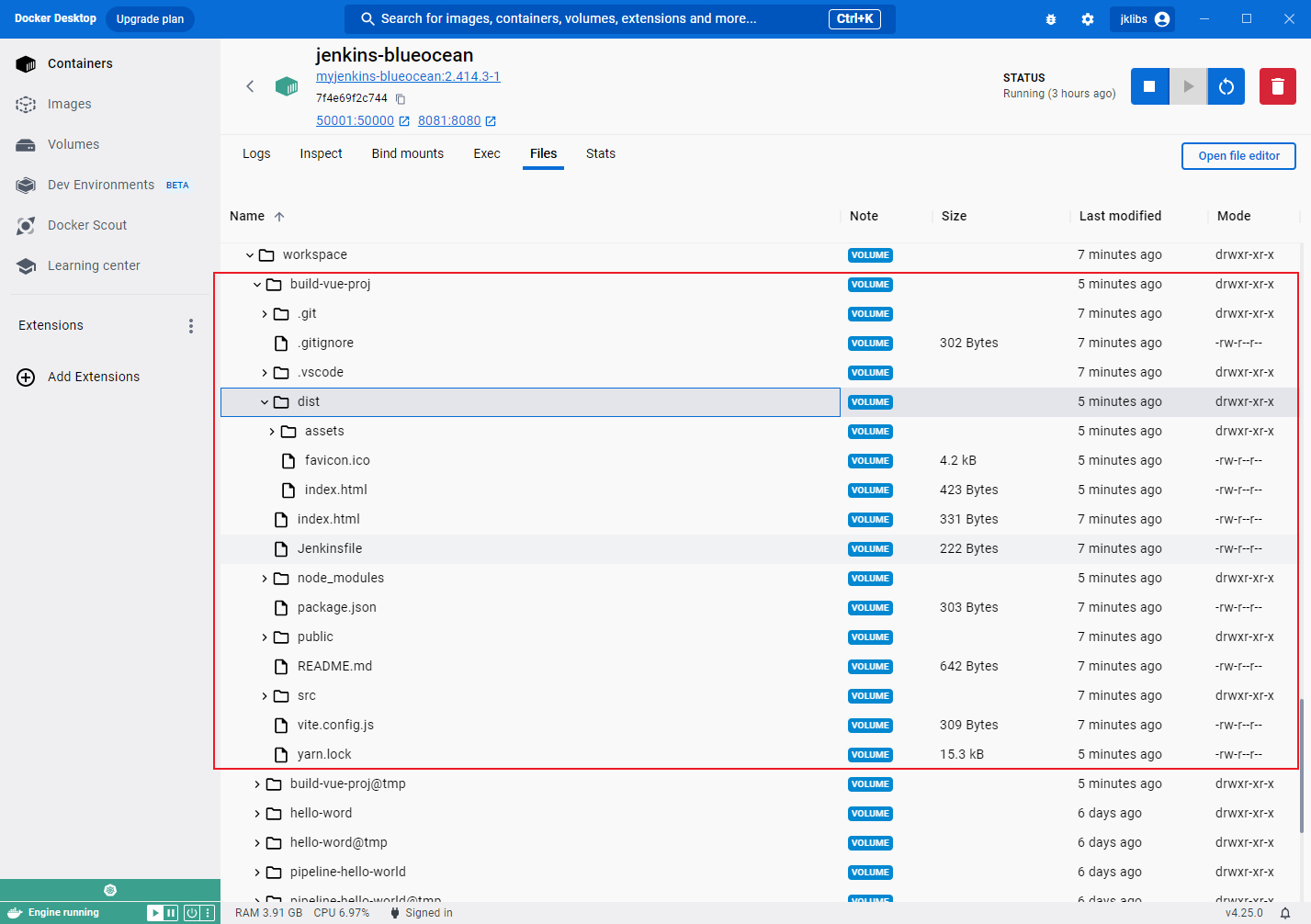The height and width of the screenshot is (924, 1311).
Task: Restart the jenkins-blueocean container
Action: coord(1226,86)
